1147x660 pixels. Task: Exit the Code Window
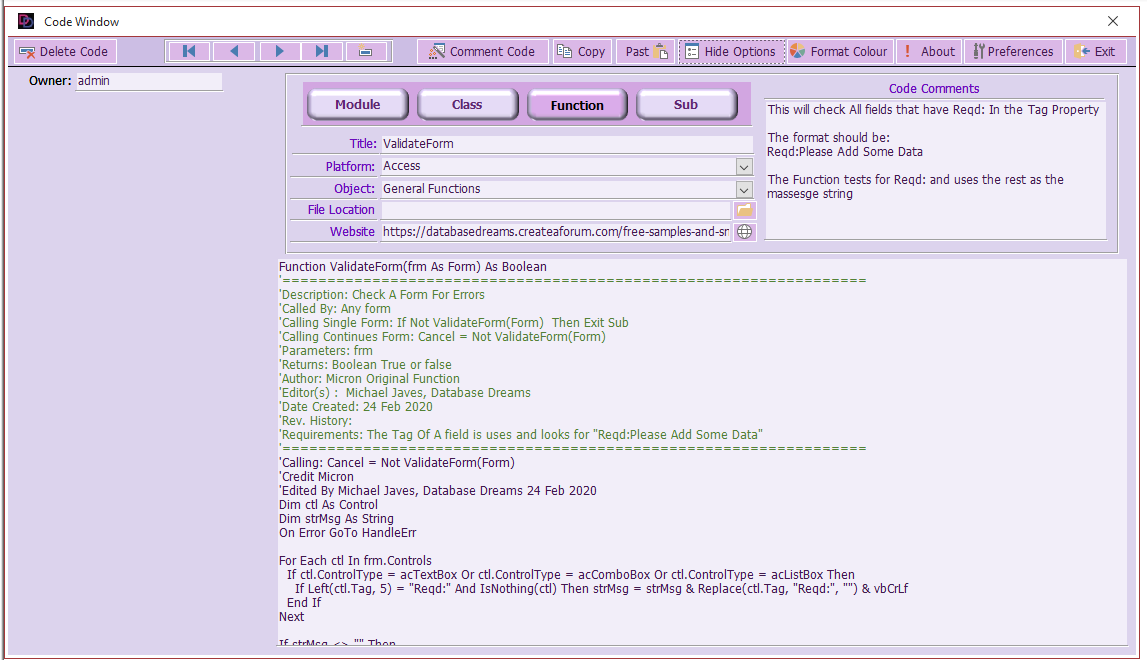[1095, 51]
